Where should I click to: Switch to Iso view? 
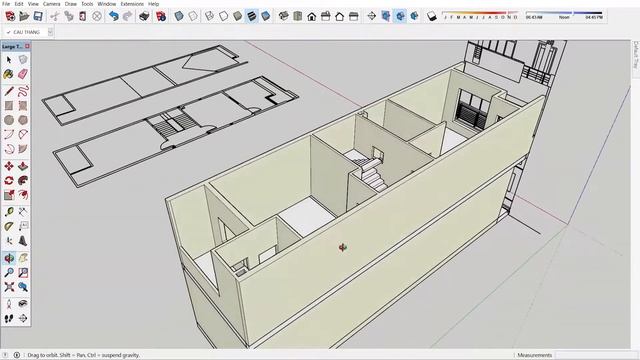tap(284, 16)
